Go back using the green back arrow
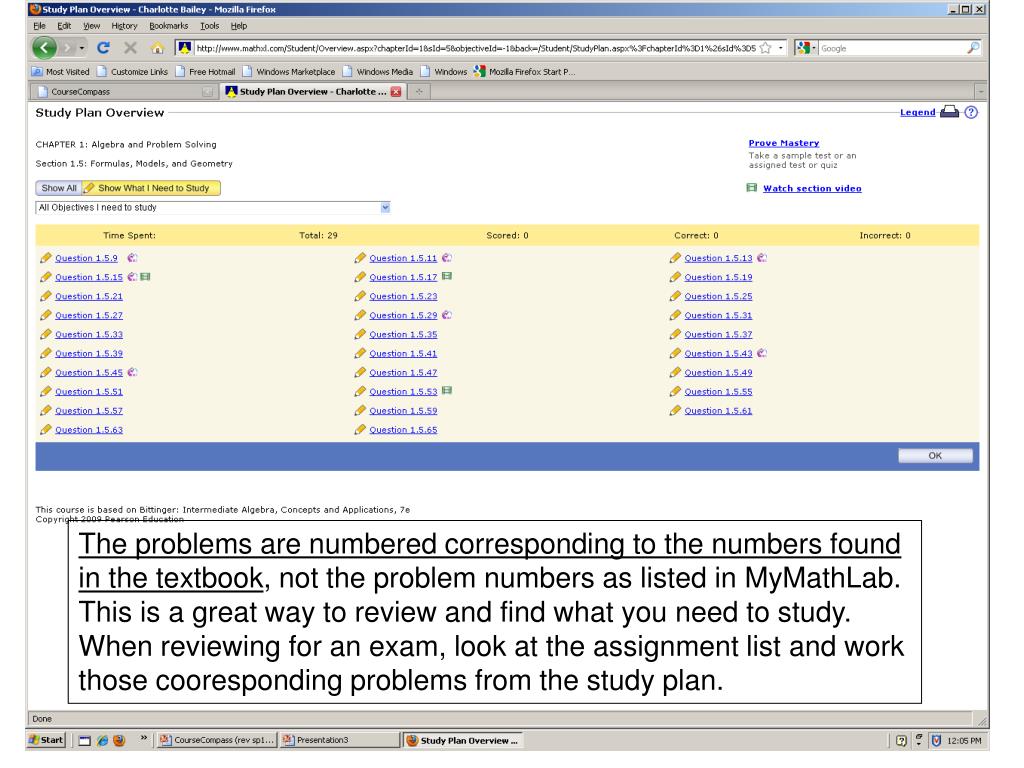 [x=44, y=48]
